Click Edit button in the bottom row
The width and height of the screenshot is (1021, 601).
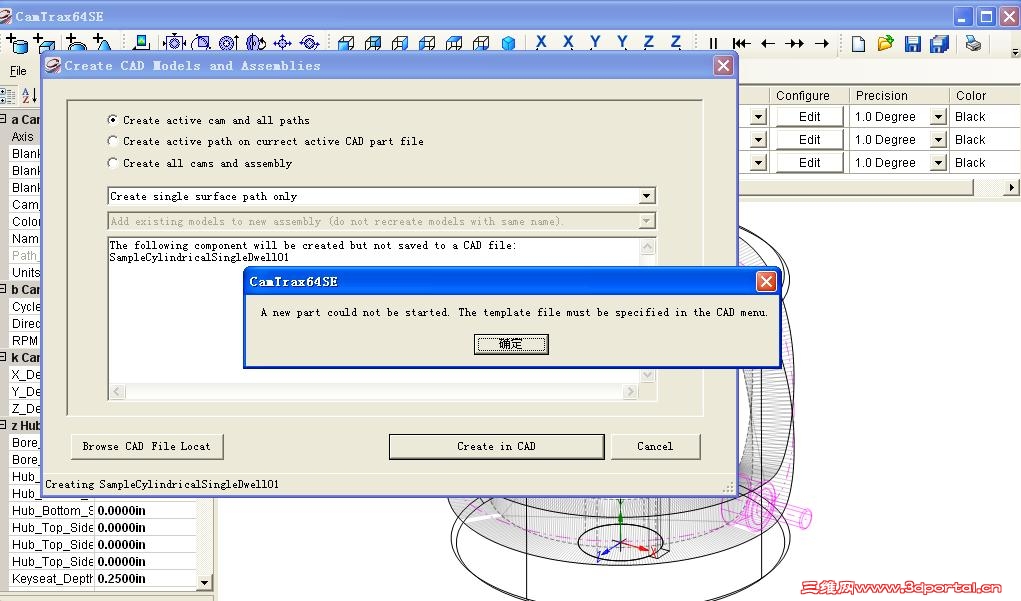[x=809, y=163]
